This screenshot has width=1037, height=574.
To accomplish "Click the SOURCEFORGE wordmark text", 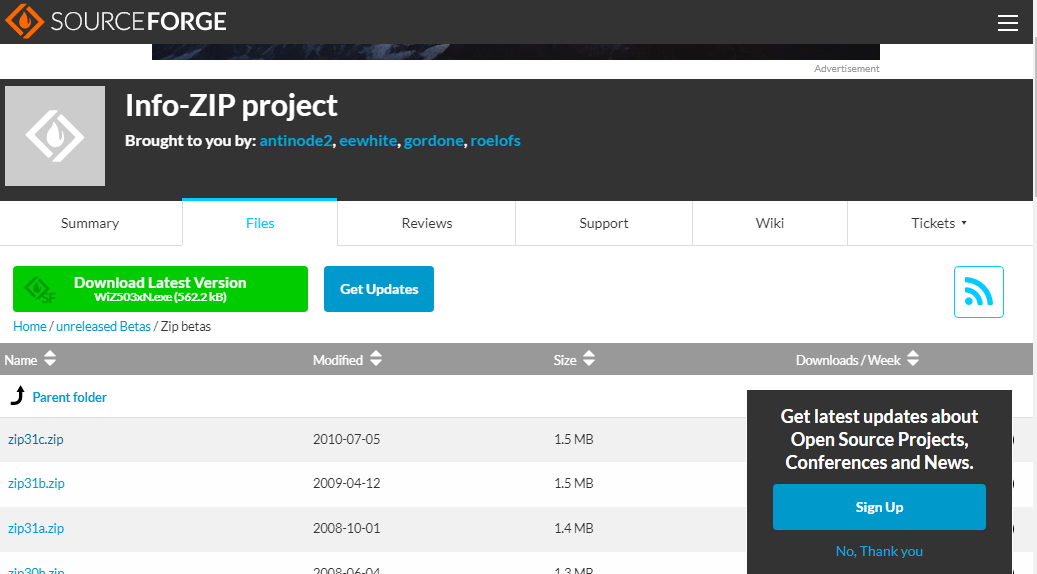I will (138, 22).
